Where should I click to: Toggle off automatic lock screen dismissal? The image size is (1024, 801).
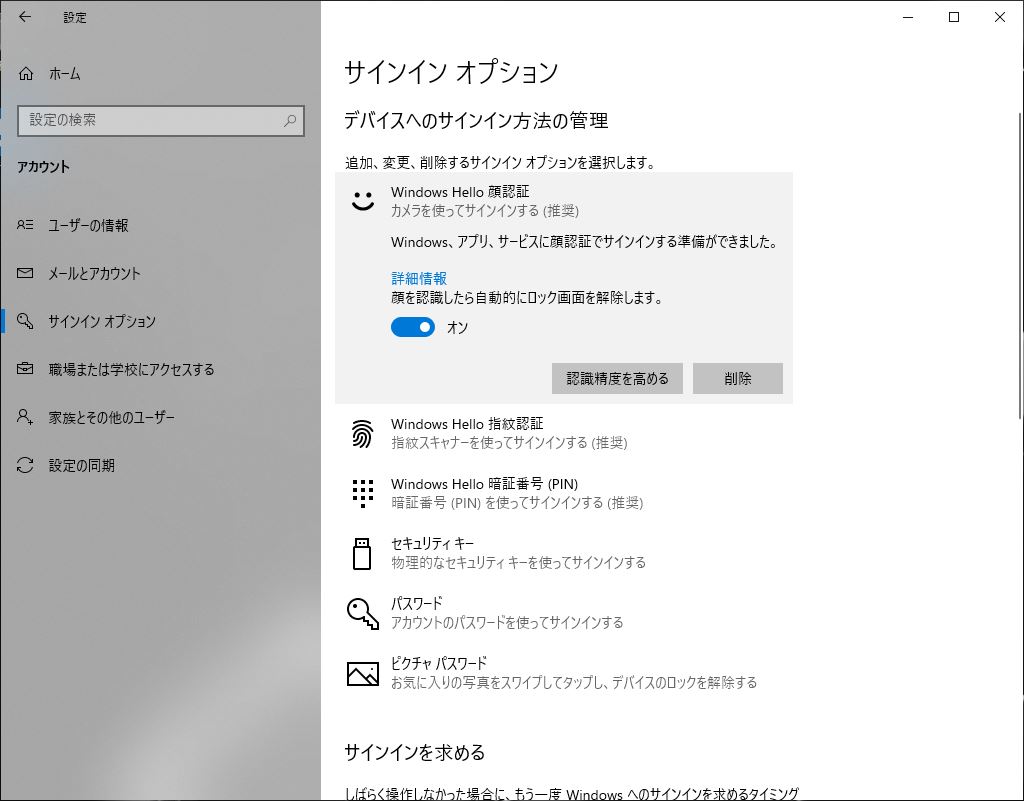point(413,327)
